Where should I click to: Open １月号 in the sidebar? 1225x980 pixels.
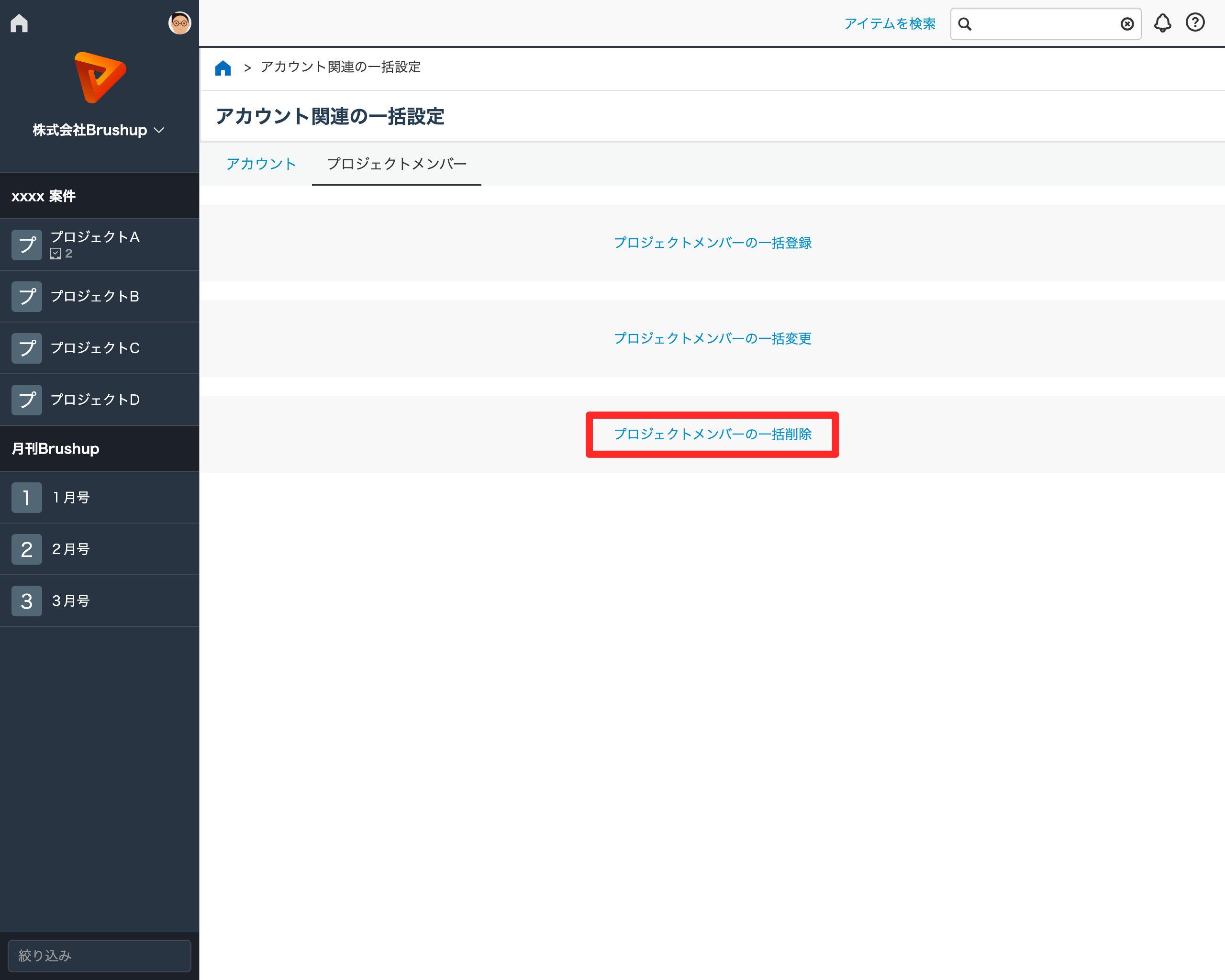100,498
